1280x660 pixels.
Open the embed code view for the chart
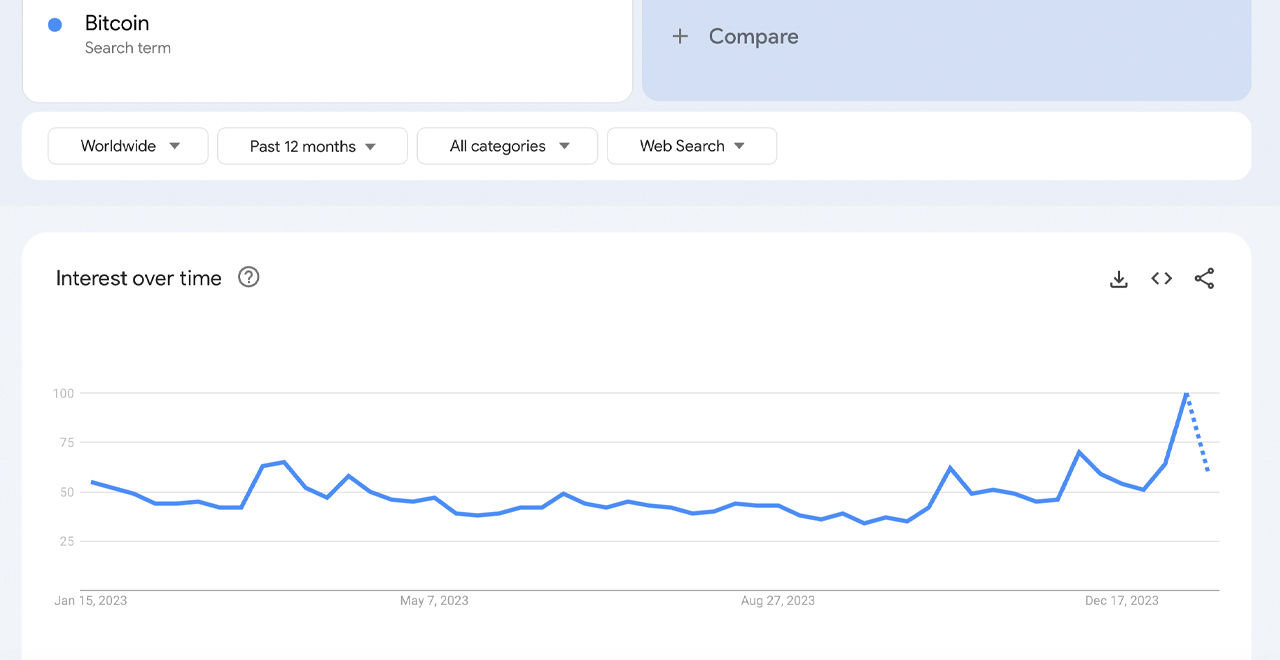(x=1161, y=278)
